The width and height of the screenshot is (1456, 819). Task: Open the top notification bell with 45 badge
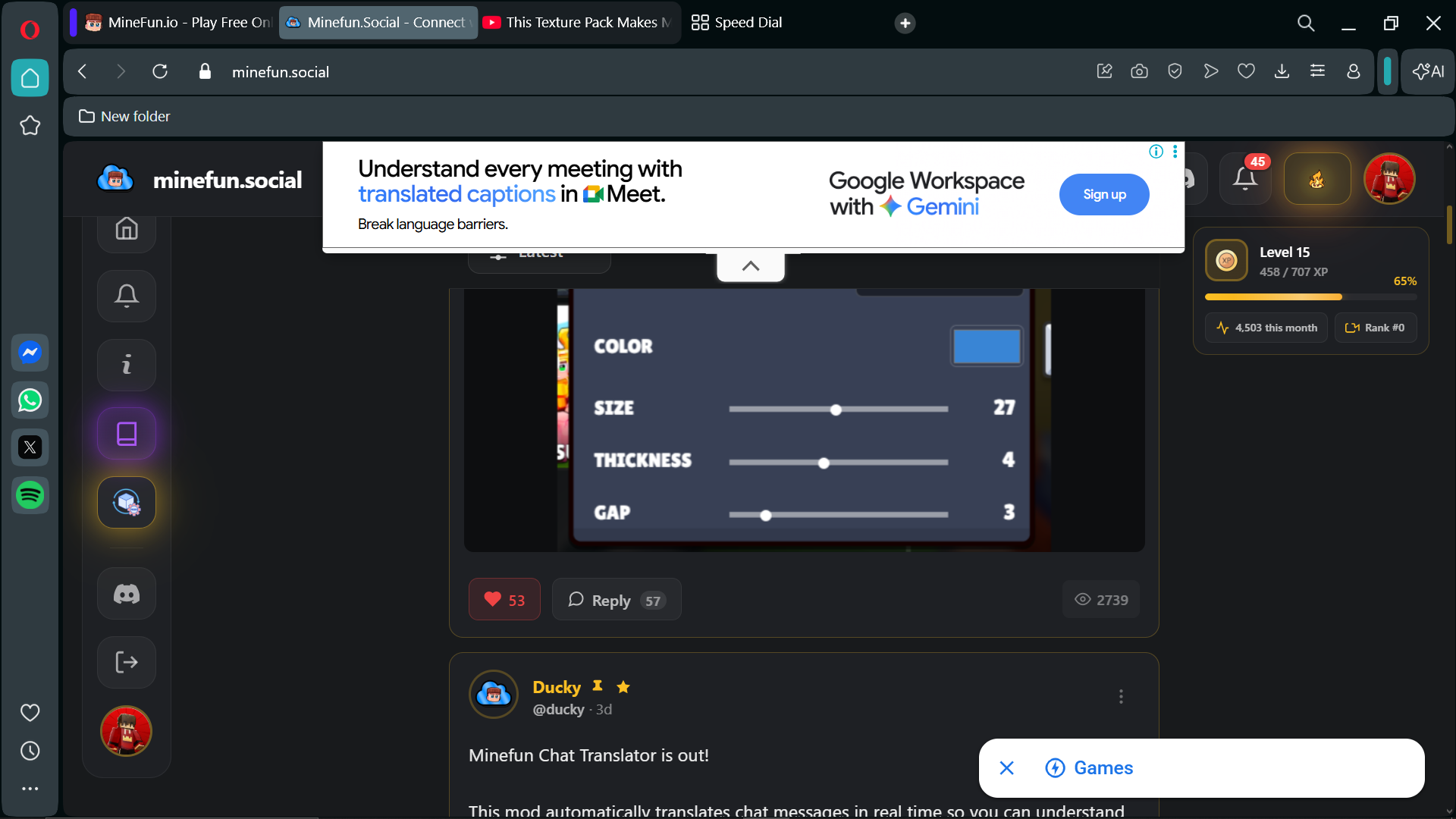tap(1244, 179)
